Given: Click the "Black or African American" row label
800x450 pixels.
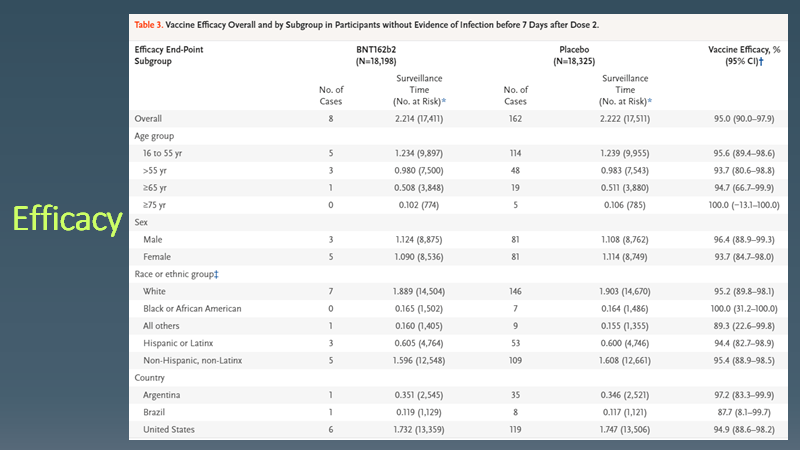Looking at the screenshot, I should tap(193, 308).
